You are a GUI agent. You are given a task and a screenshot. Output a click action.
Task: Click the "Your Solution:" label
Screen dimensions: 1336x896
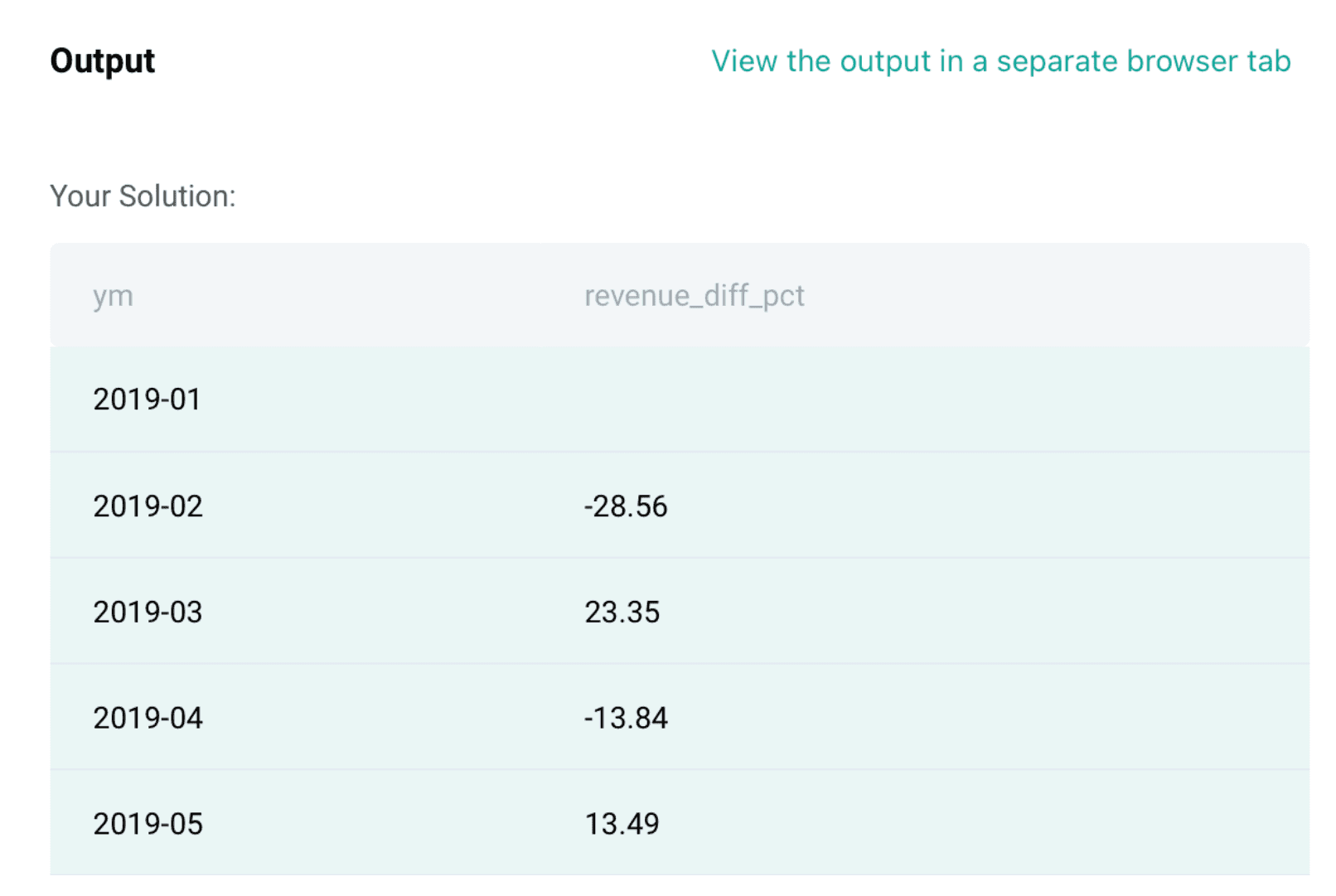(x=143, y=196)
